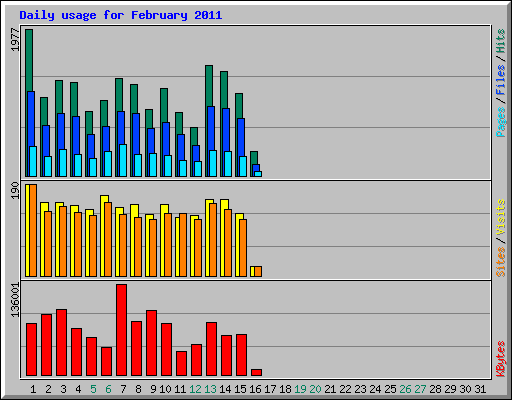Image resolution: width=512 pixels, height=400 pixels.
Task: Click day label 2 on the x-axis
Action: point(48,389)
